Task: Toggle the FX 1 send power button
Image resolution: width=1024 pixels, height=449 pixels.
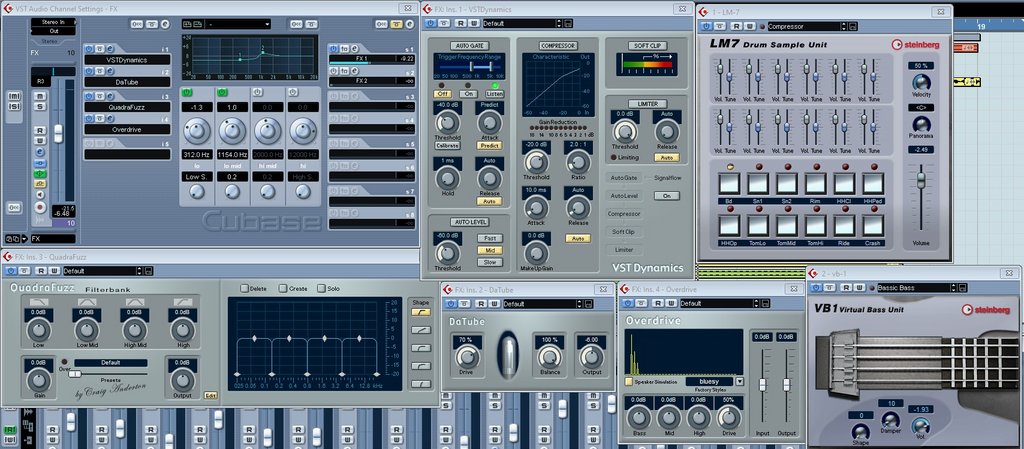Action: pyautogui.click(x=334, y=48)
